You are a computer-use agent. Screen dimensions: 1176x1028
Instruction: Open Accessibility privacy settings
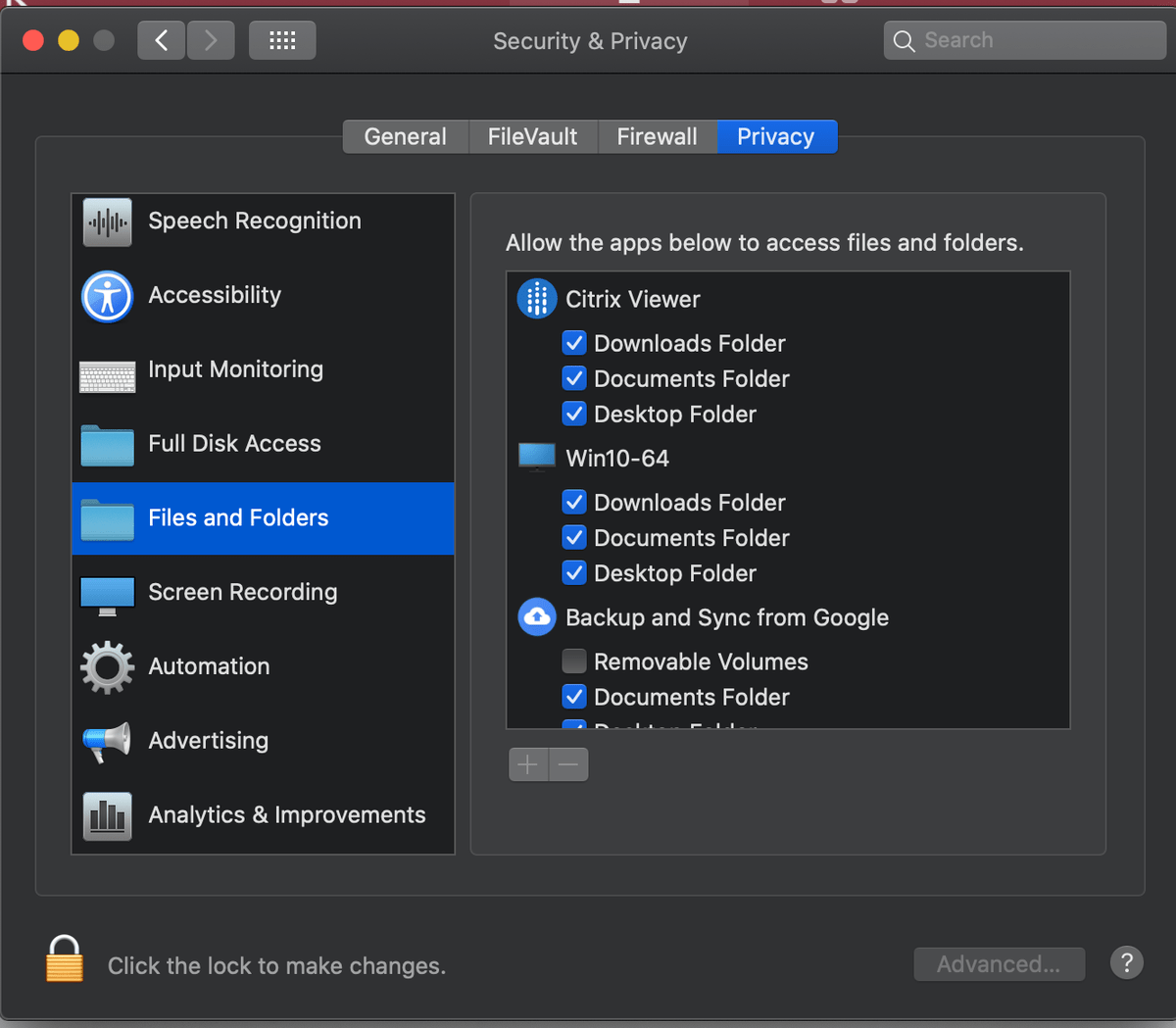coord(215,295)
